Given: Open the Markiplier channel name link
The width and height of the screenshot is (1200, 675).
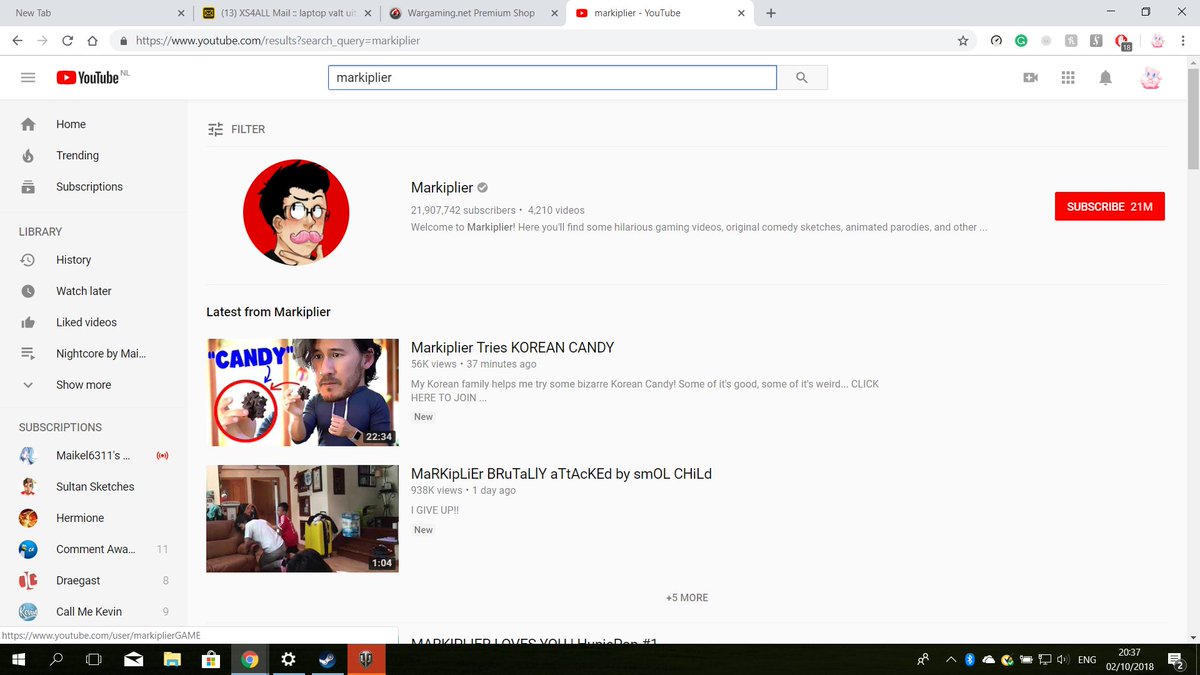Looking at the screenshot, I should [441, 187].
